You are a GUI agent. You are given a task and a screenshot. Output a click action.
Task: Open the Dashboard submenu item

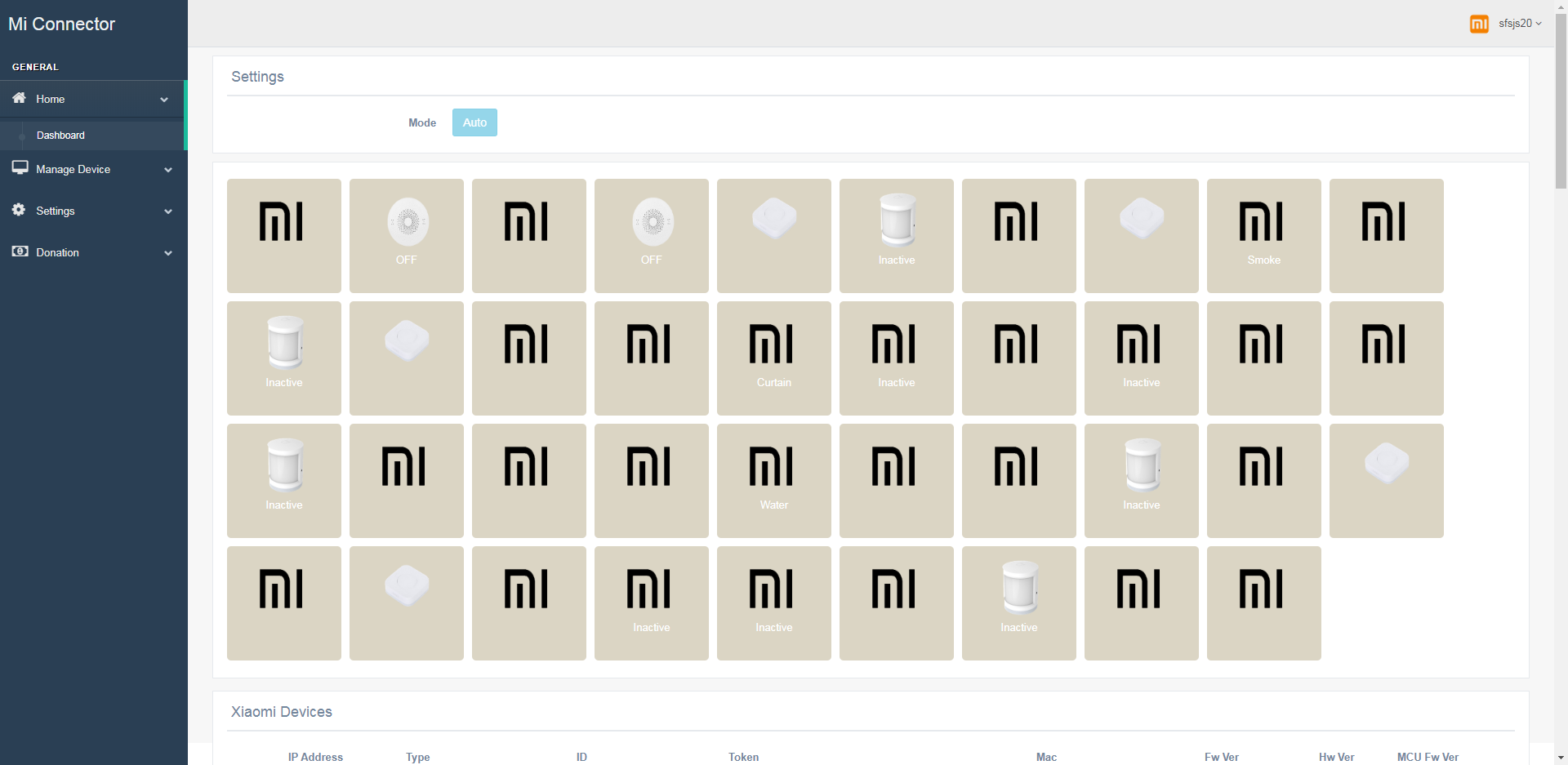pos(60,136)
